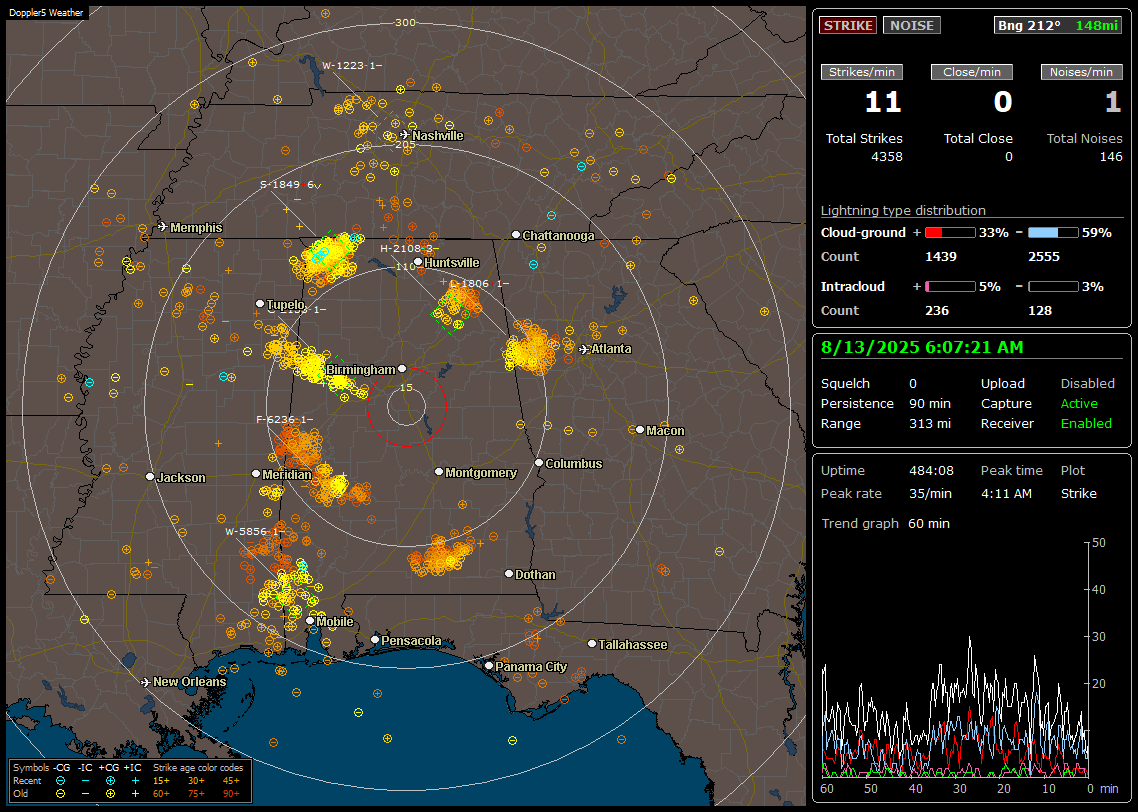Click the W-1223-1 storm cell label
Viewport: 1138px width, 812px height.
pyautogui.click(x=351, y=65)
